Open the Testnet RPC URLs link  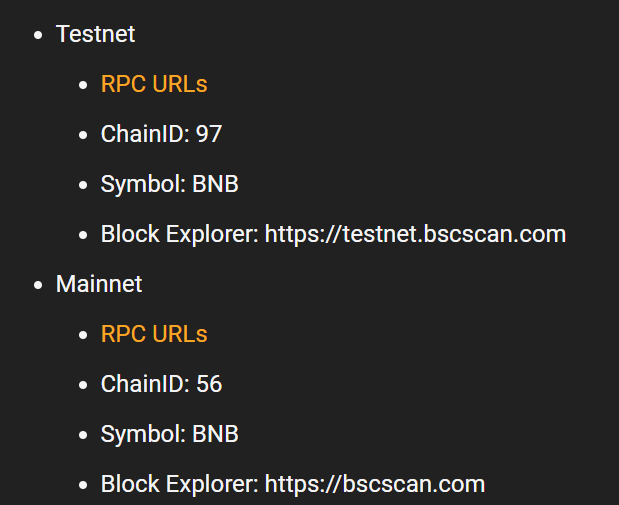click(154, 84)
